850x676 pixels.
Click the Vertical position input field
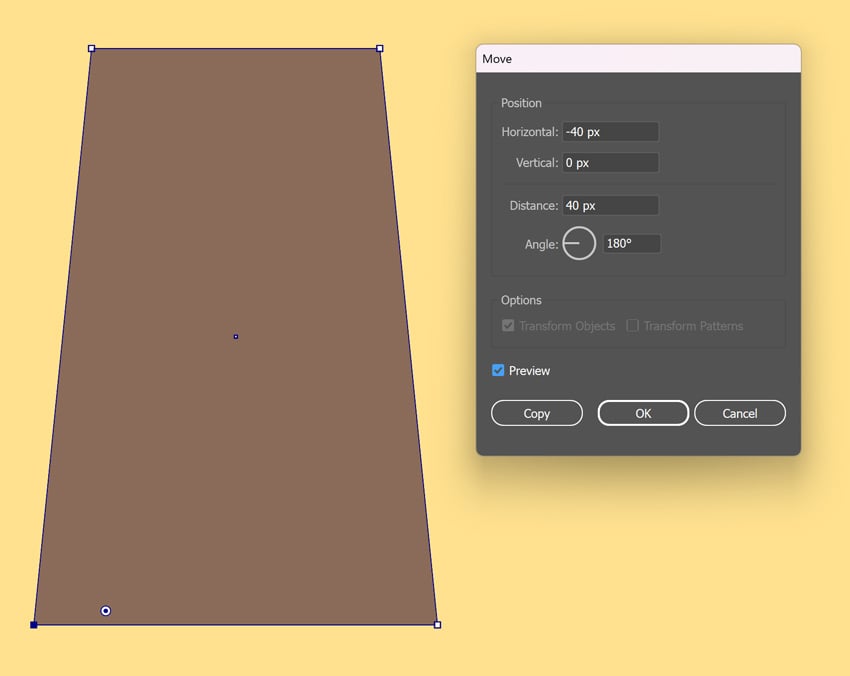[x=610, y=163]
